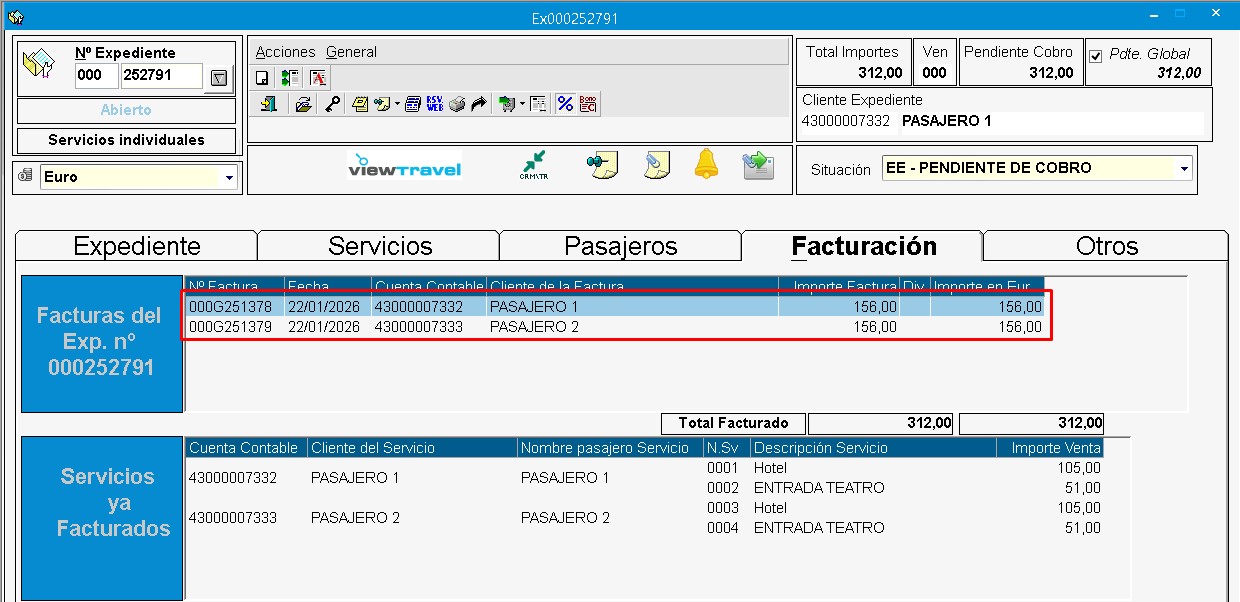Click the expediente number field 252791

(x=160, y=76)
